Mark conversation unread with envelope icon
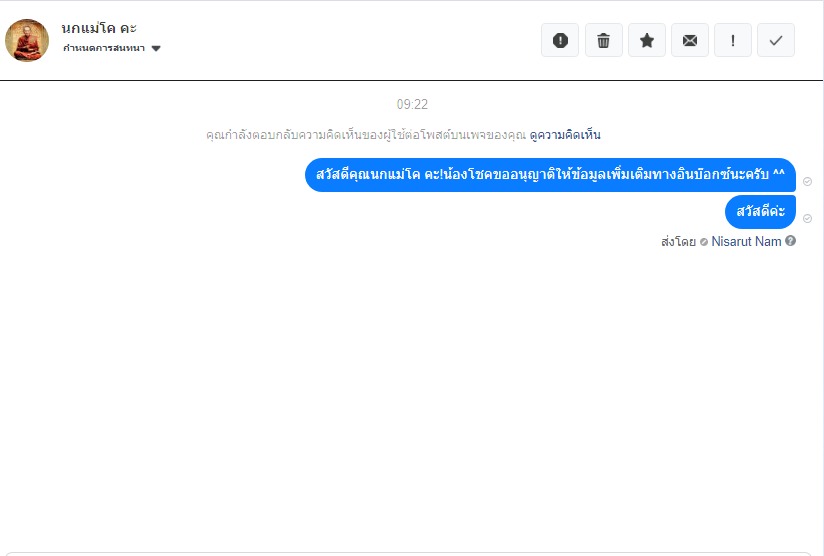This screenshot has height=556, width=824. point(689,40)
